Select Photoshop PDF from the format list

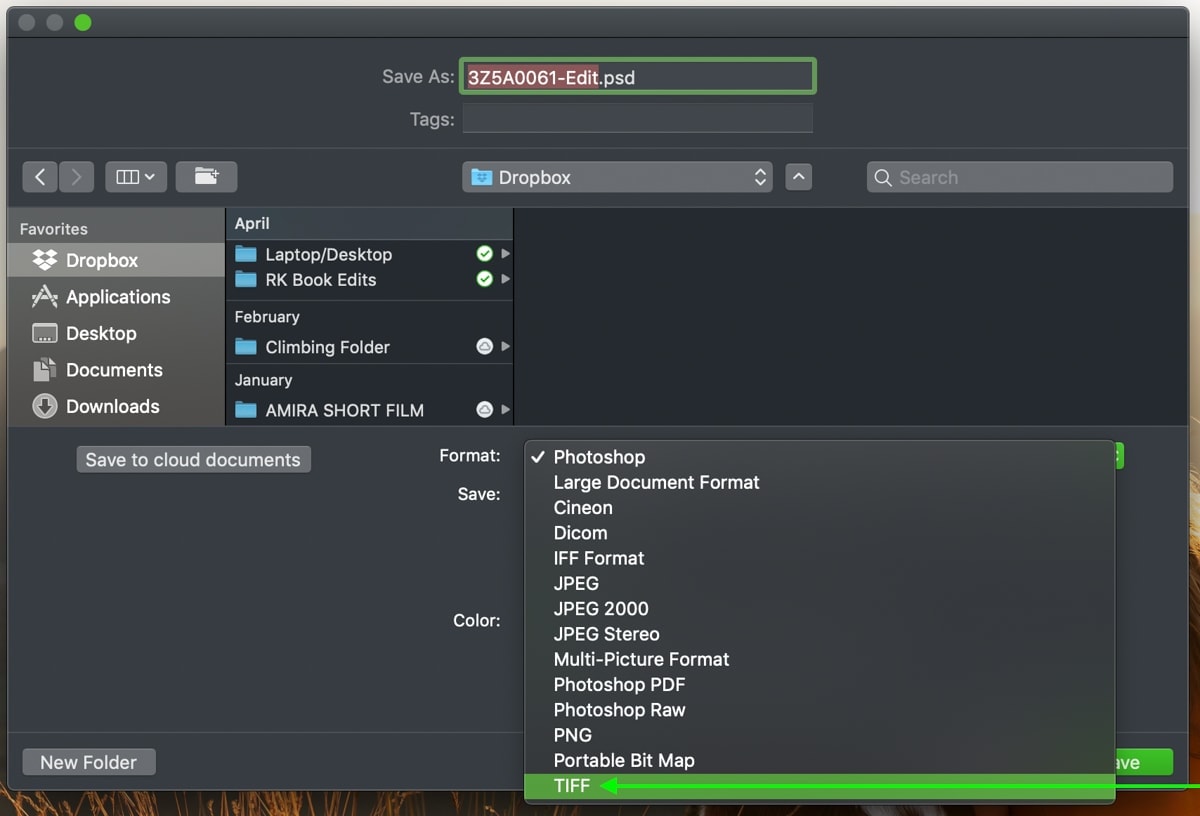(619, 684)
